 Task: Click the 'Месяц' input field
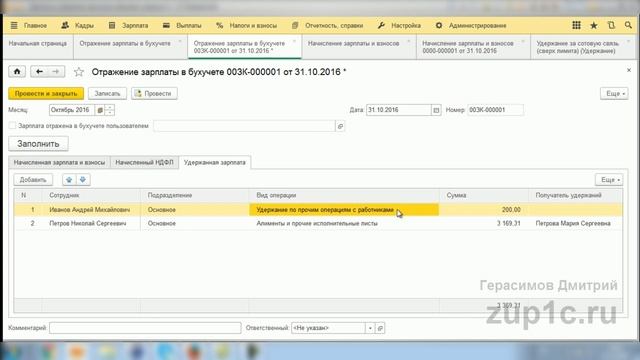coord(72,110)
